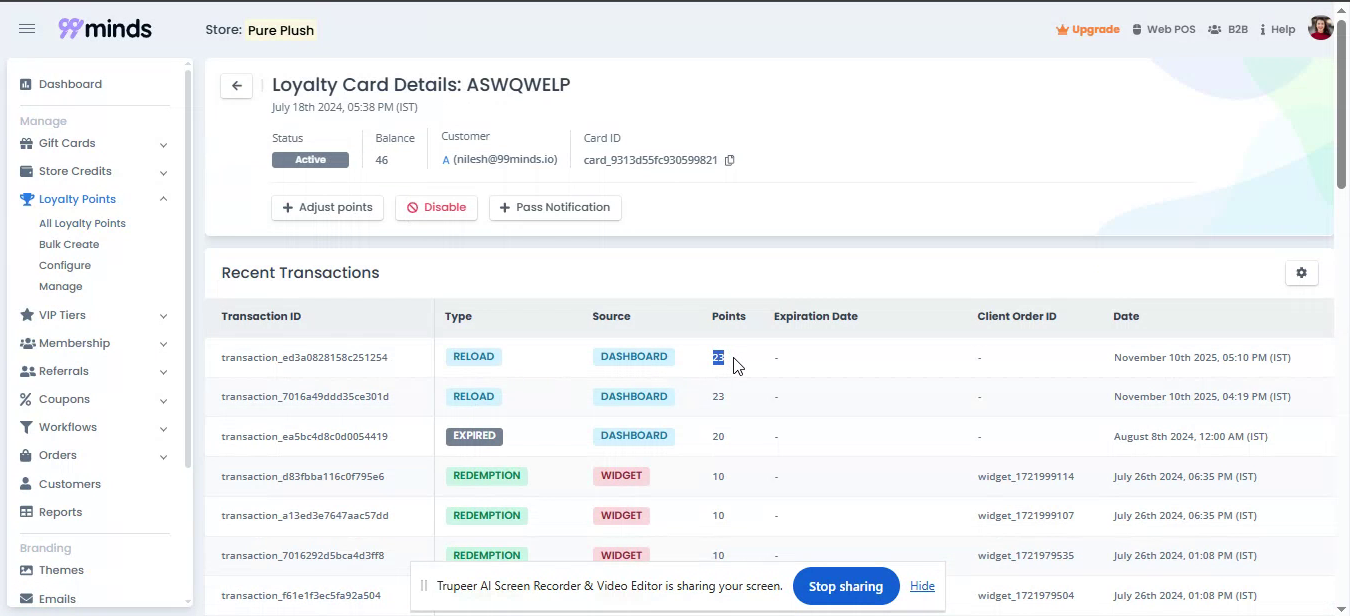Open All Loyalty Points submenu item

[x=82, y=224]
